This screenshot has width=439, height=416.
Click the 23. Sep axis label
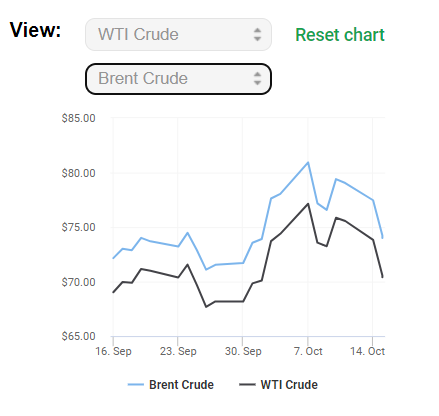pos(178,351)
